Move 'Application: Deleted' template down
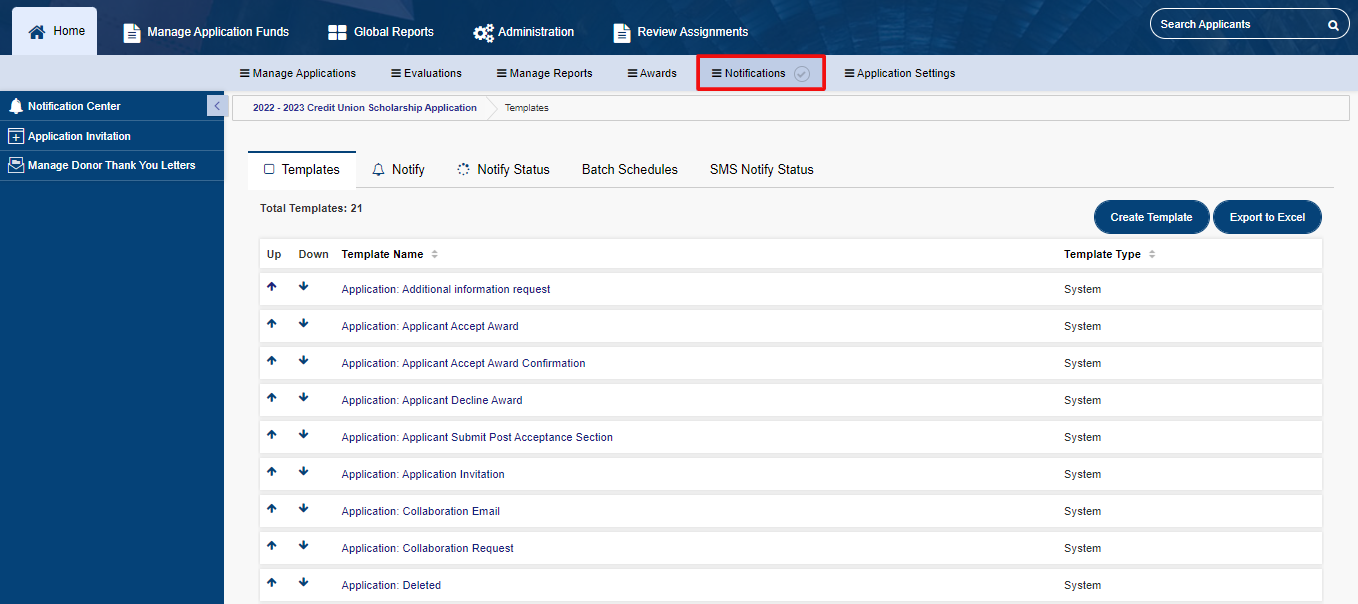This screenshot has height=604, width=1358. pyautogui.click(x=304, y=582)
